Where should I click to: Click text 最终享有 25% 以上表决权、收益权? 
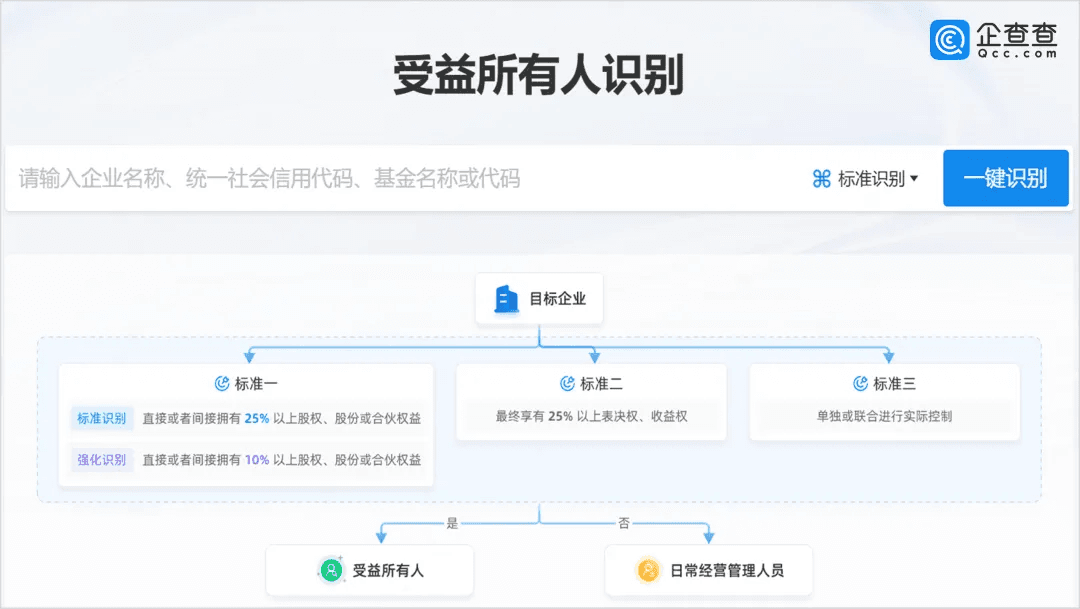(592, 416)
